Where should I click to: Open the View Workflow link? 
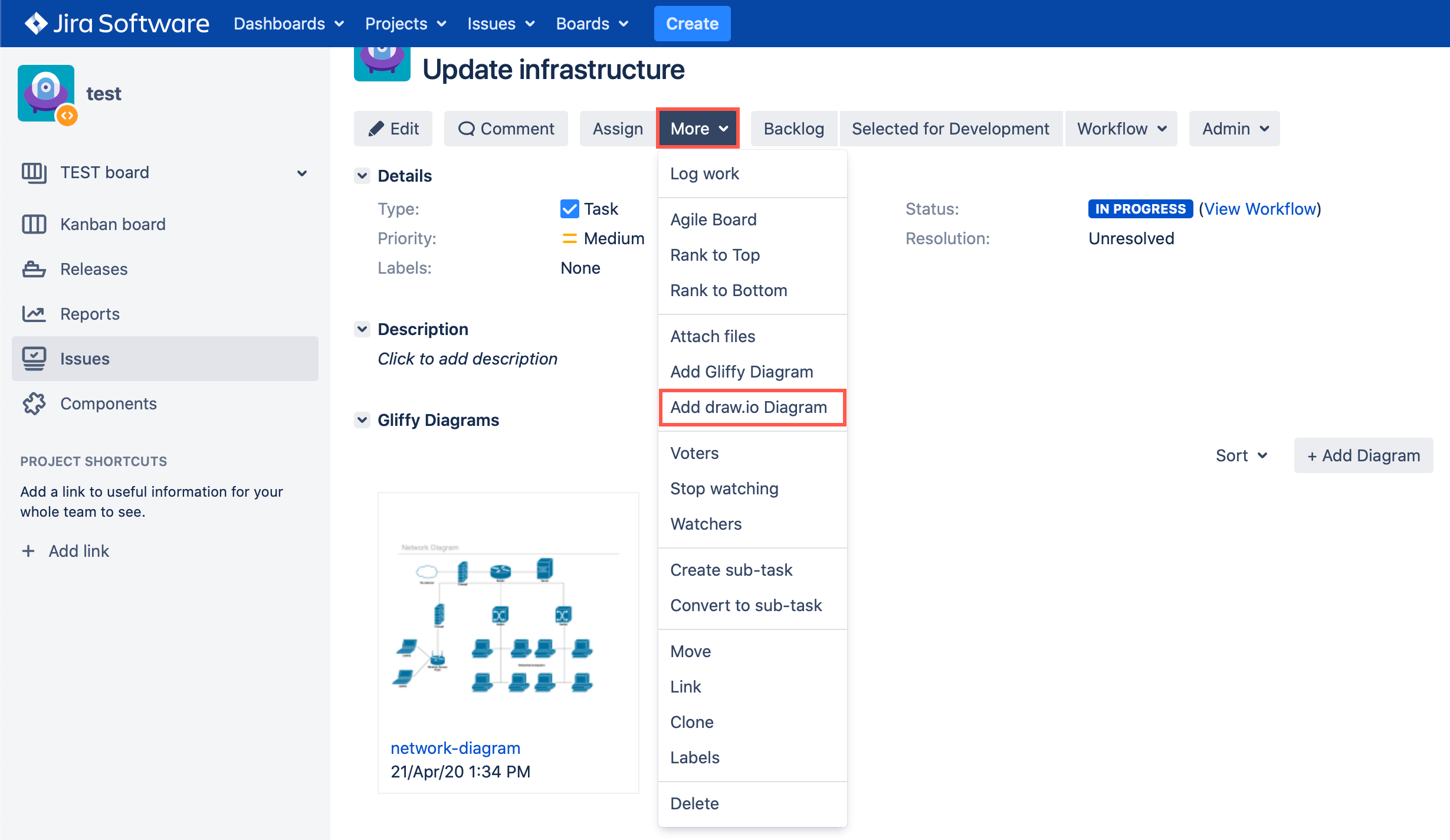tap(1260, 208)
